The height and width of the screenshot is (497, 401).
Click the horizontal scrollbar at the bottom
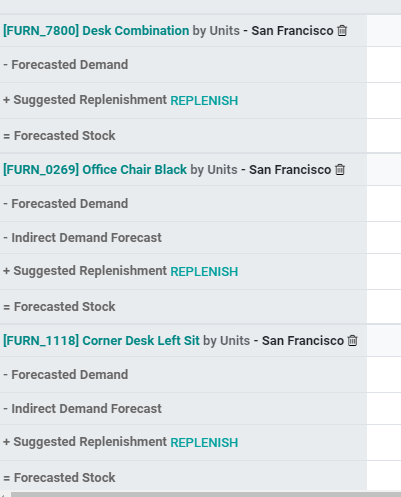click(x=206, y=494)
